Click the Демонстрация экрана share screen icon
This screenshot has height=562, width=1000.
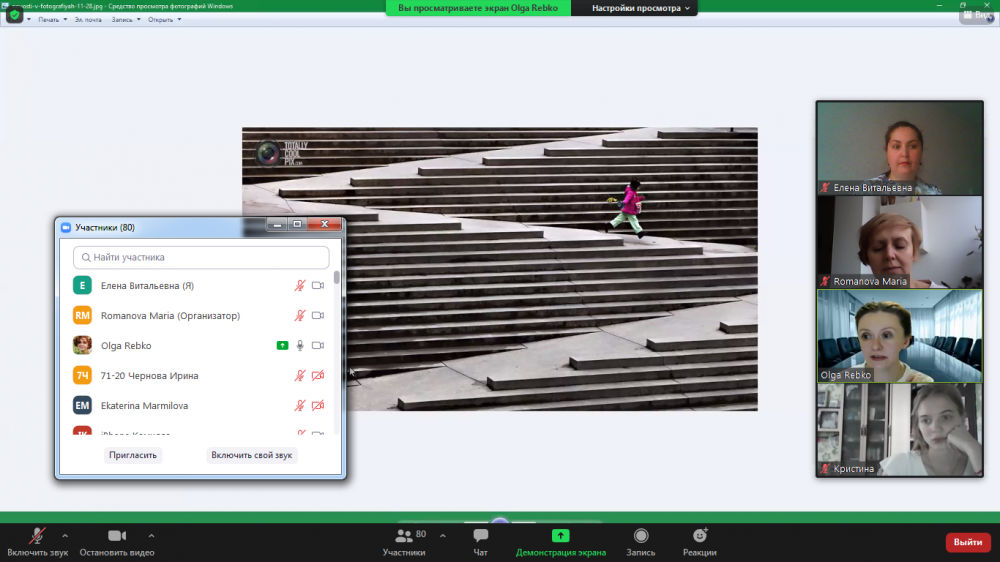(x=560, y=536)
